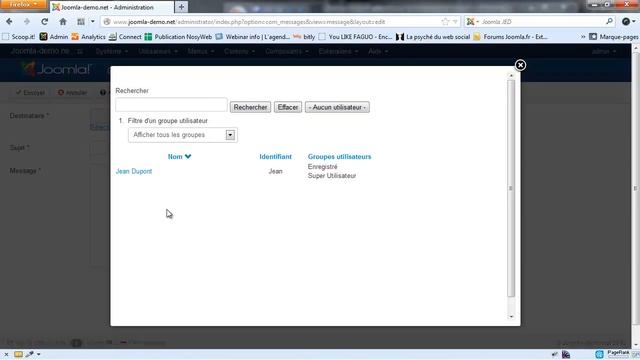
Task: Open the Système menu in Joomla admin bar
Action: click(111, 51)
